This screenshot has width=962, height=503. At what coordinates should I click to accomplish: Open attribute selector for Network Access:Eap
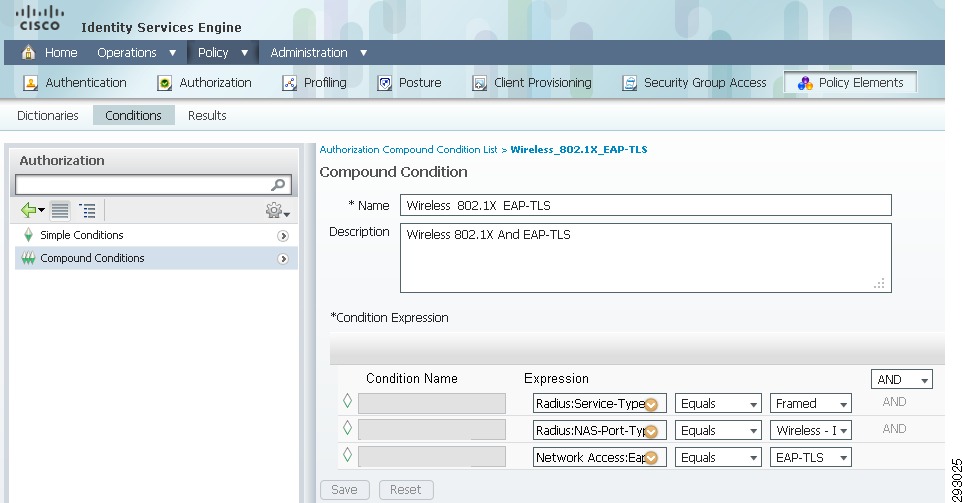pos(652,458)
